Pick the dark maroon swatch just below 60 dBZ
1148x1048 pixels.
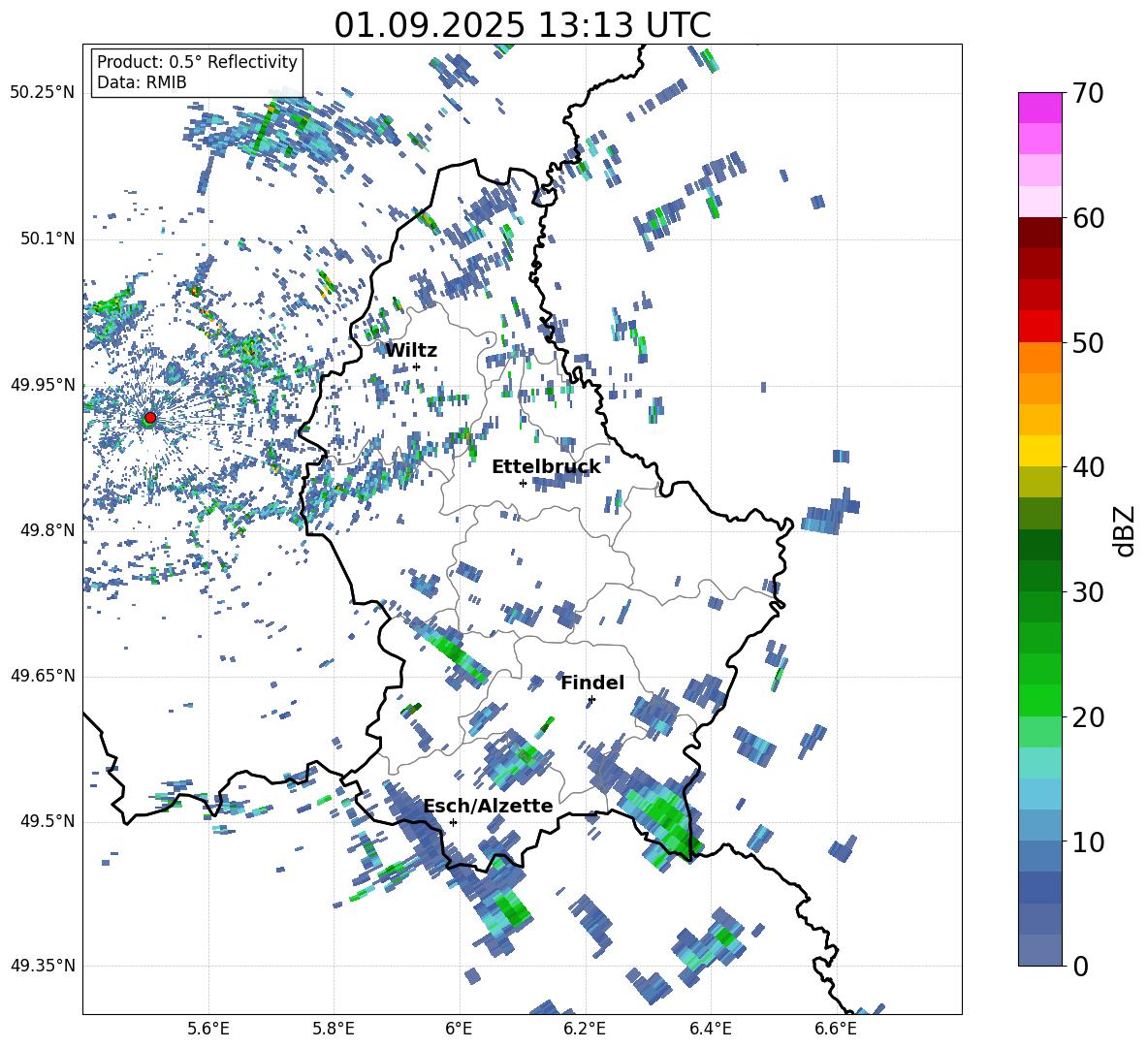[1039, 233]
